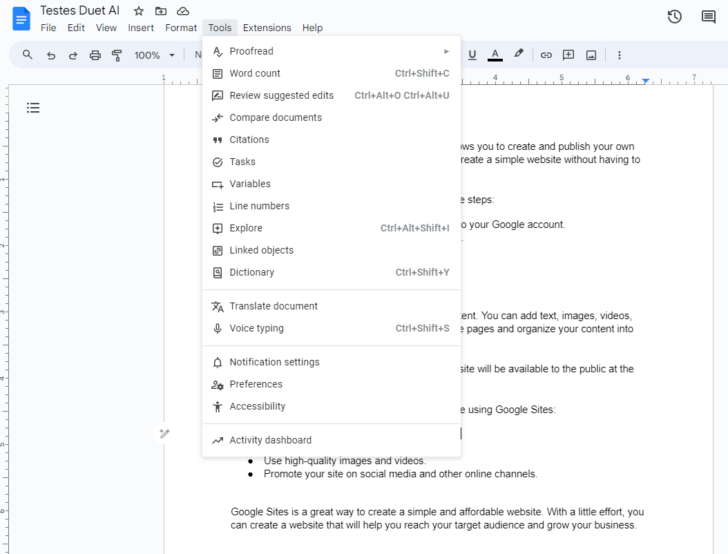Open the 100% zoom dropdown
The image size is (728, 554).
[x=155, y=55]
